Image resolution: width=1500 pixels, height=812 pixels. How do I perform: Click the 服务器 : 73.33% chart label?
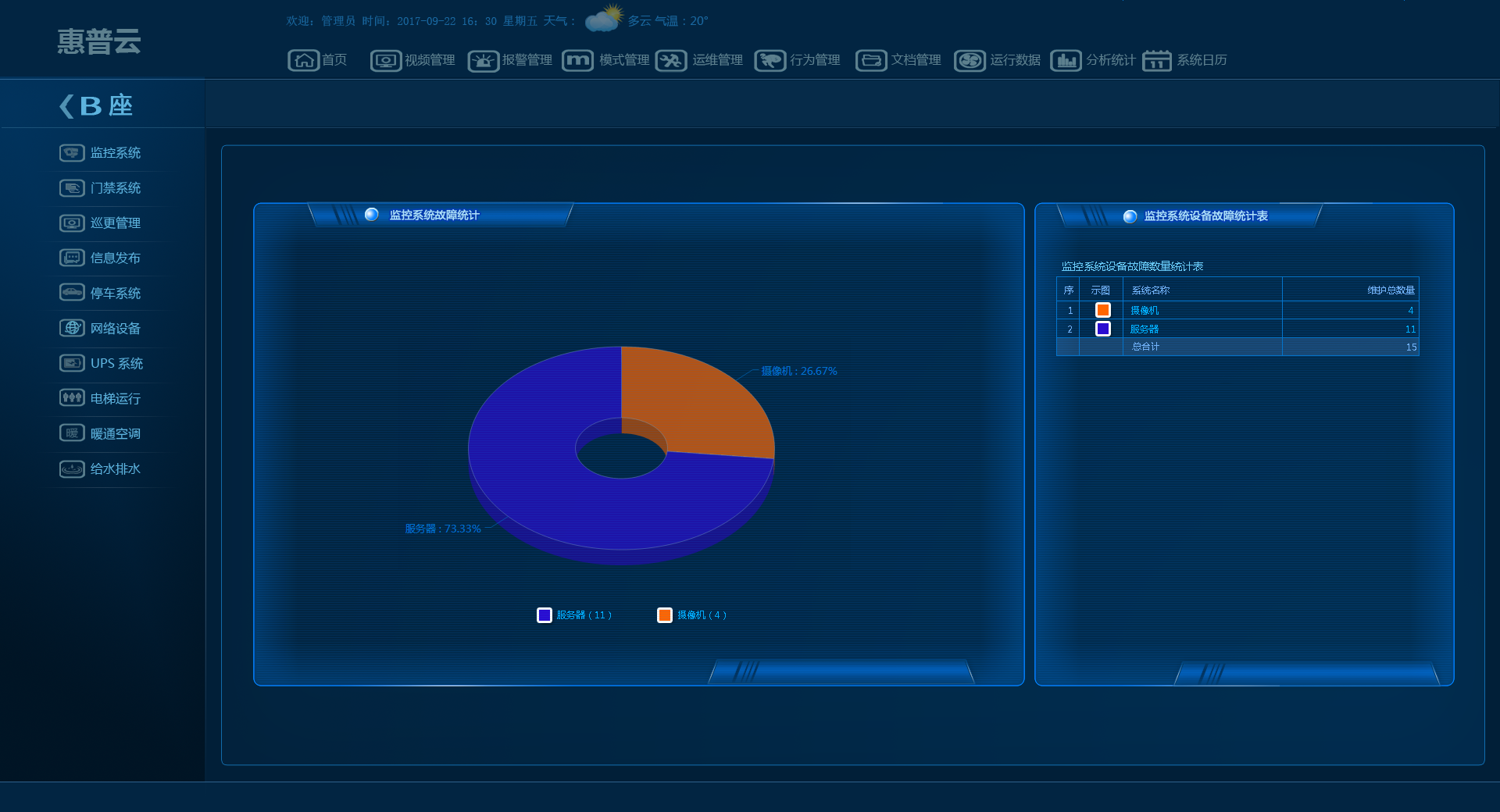[443, 529]
